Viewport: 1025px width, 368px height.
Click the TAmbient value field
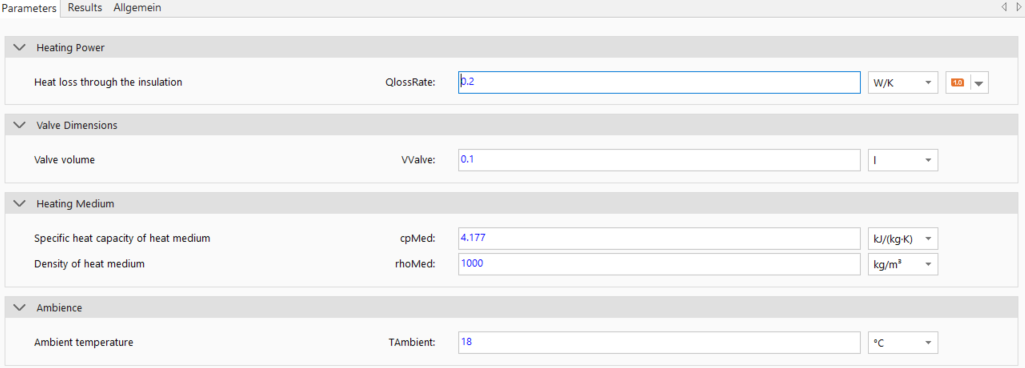[x=659, y=343]
